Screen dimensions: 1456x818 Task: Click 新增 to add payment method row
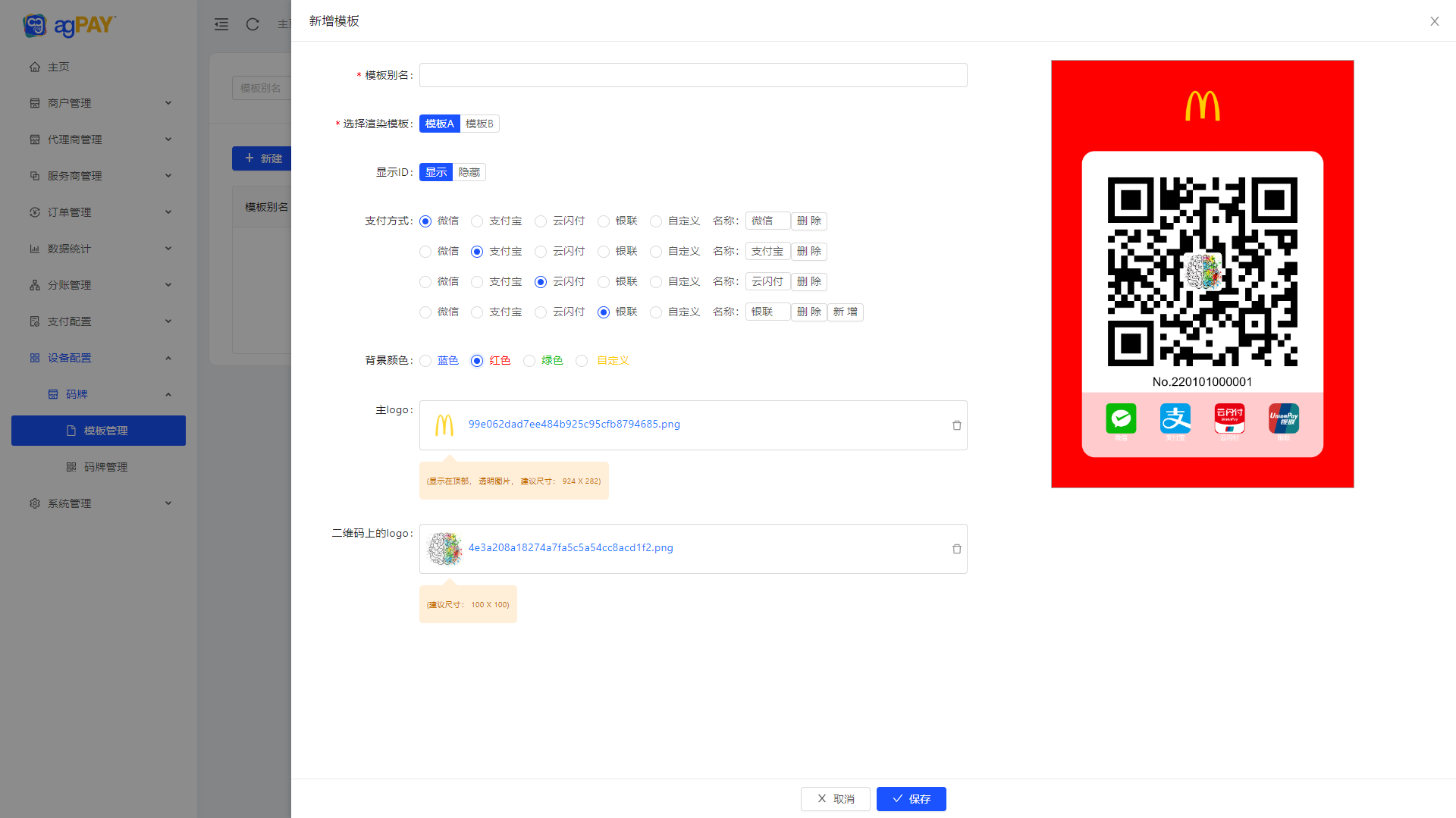pos(846,312)
